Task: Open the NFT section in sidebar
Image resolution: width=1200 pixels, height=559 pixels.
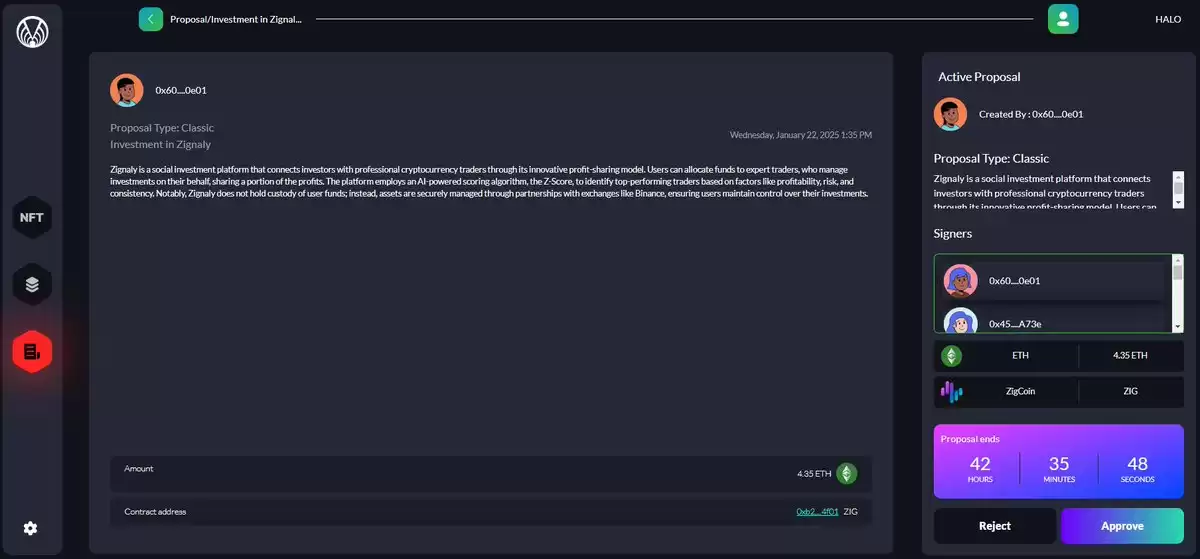Action: (32, 217)
